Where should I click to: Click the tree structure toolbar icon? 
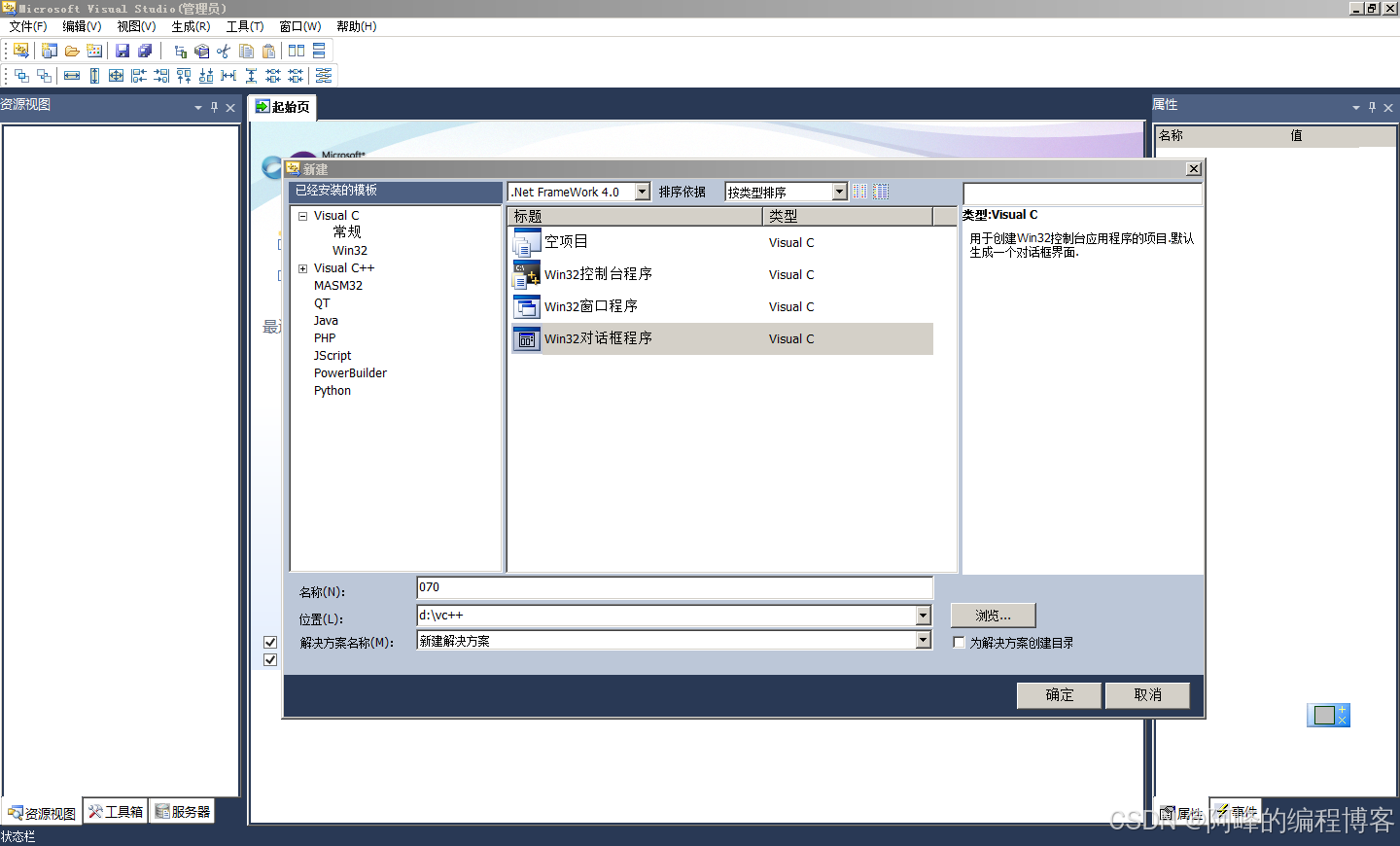click(x=180, y=51)
